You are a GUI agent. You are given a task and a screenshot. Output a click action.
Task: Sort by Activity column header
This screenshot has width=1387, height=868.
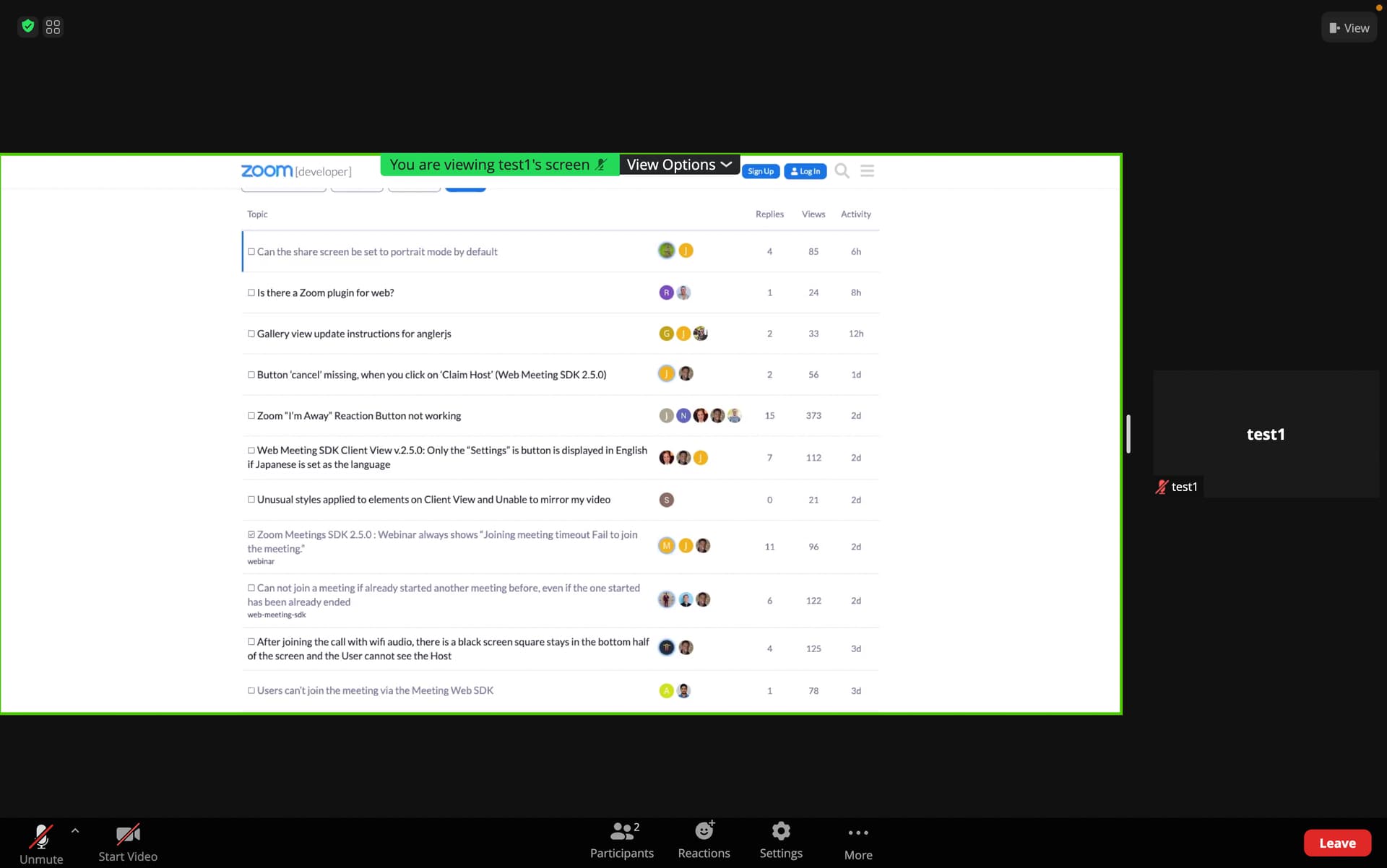coord(855,214)
